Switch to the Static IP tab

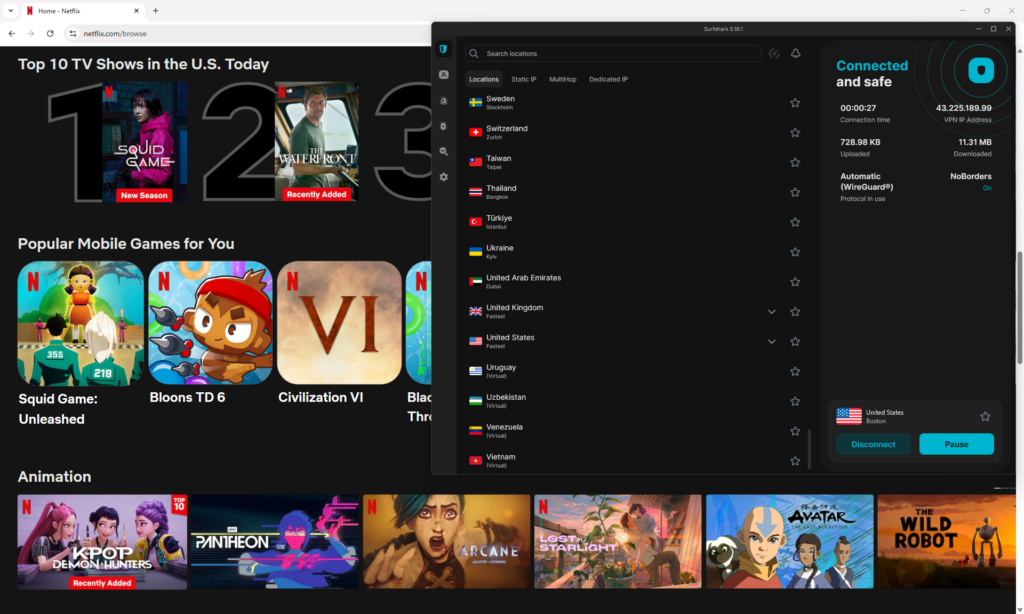524,79
